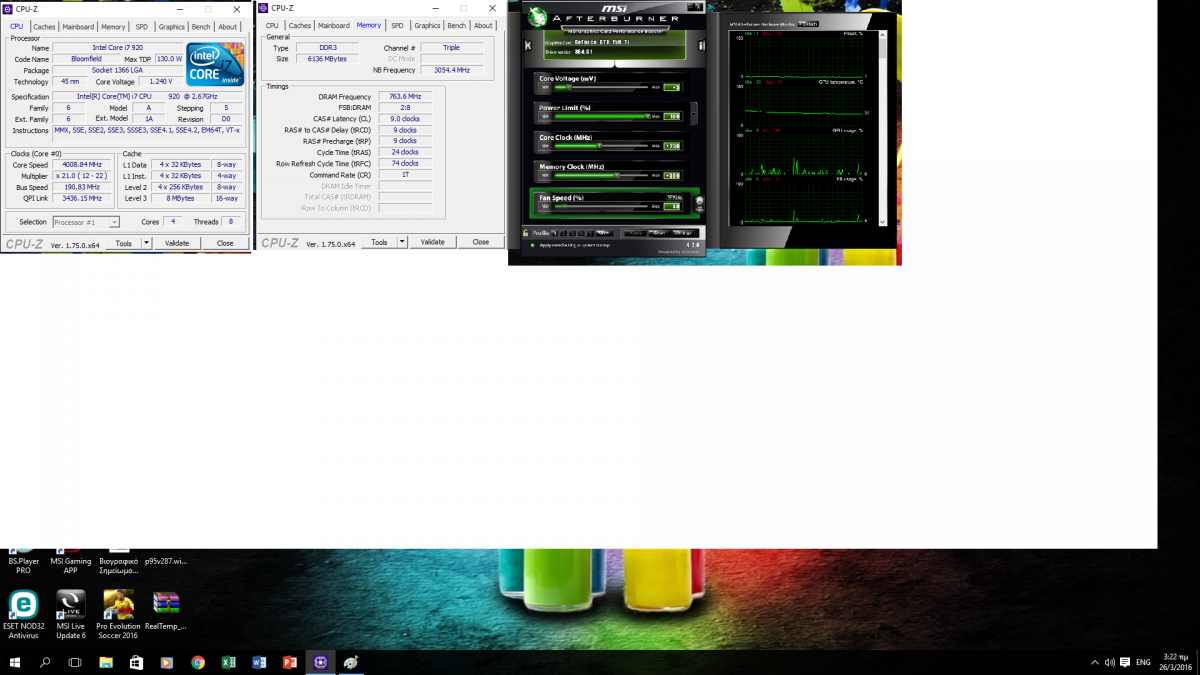The width and height of the screenshot is (1200, 675).
Task: Click the volume icon in system tray
Action: [x=1109, y=662]
